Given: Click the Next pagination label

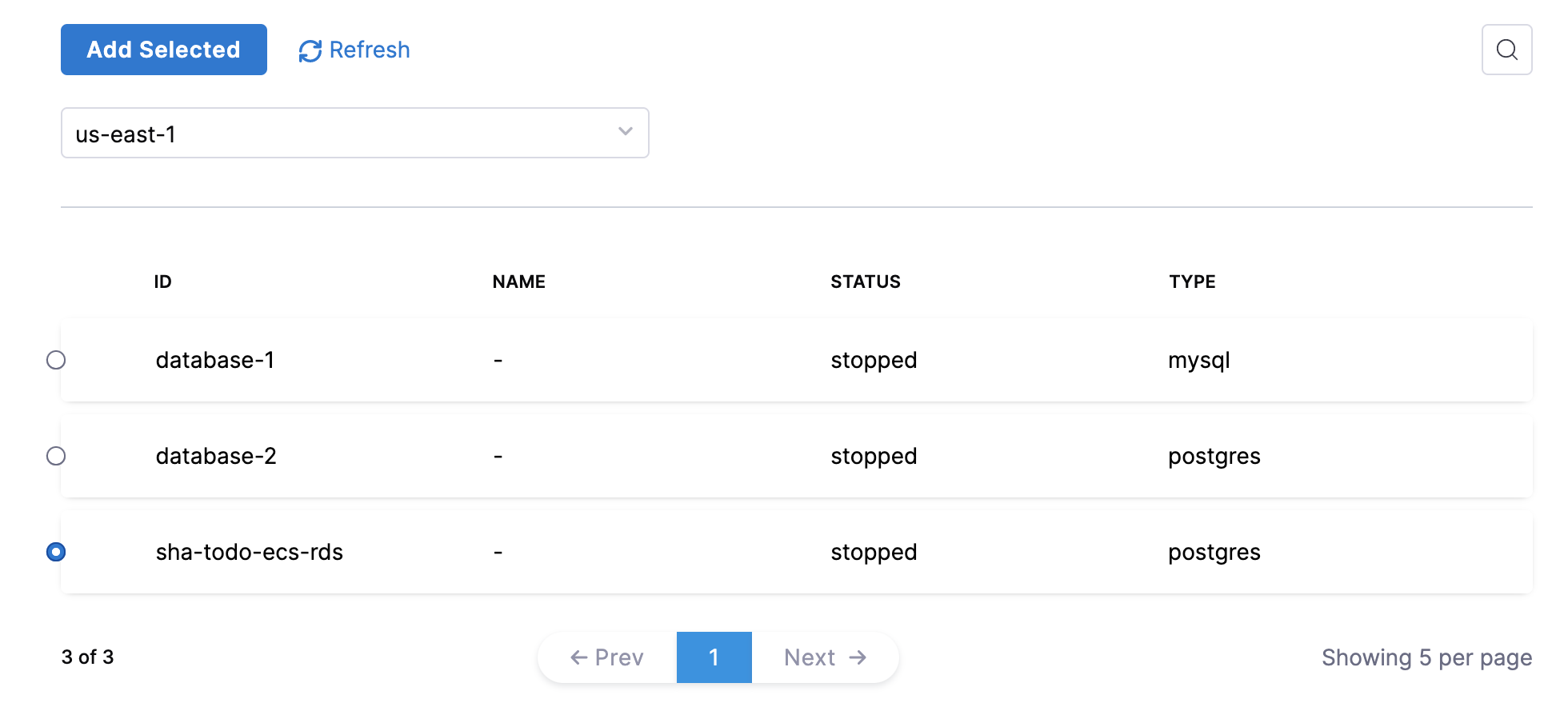Looking at the screenshot, I should click(810, 657).
